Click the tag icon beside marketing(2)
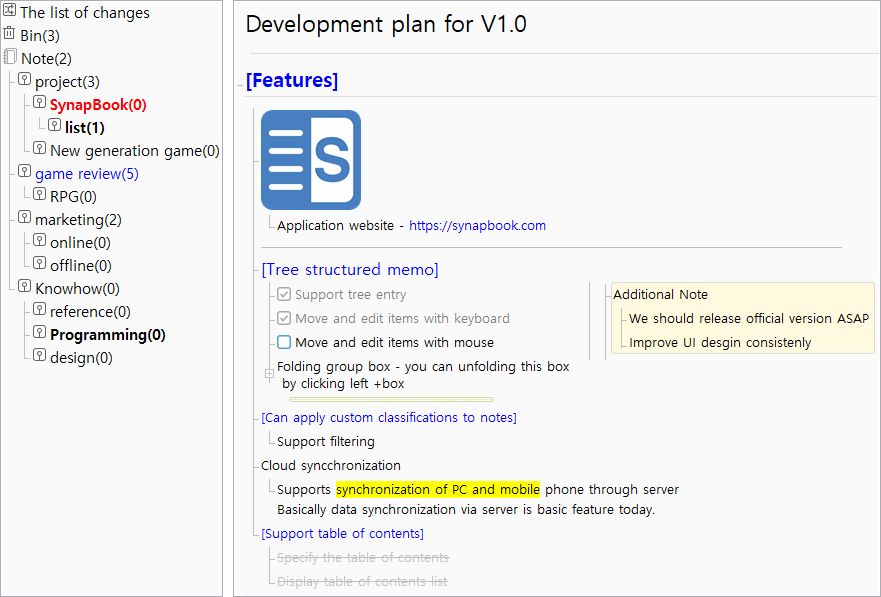This screenshot has height=597, width=881. pyautogui.click(x=24, y=217)
